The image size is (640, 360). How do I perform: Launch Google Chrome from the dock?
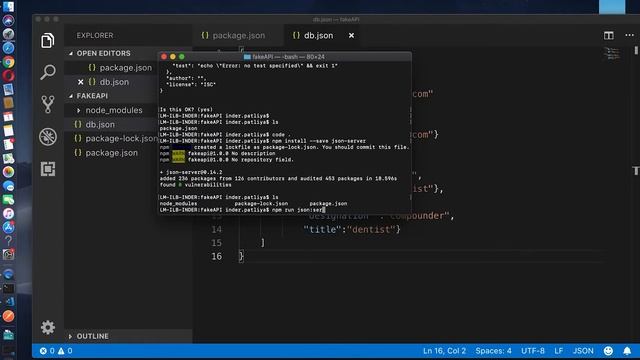8,62
